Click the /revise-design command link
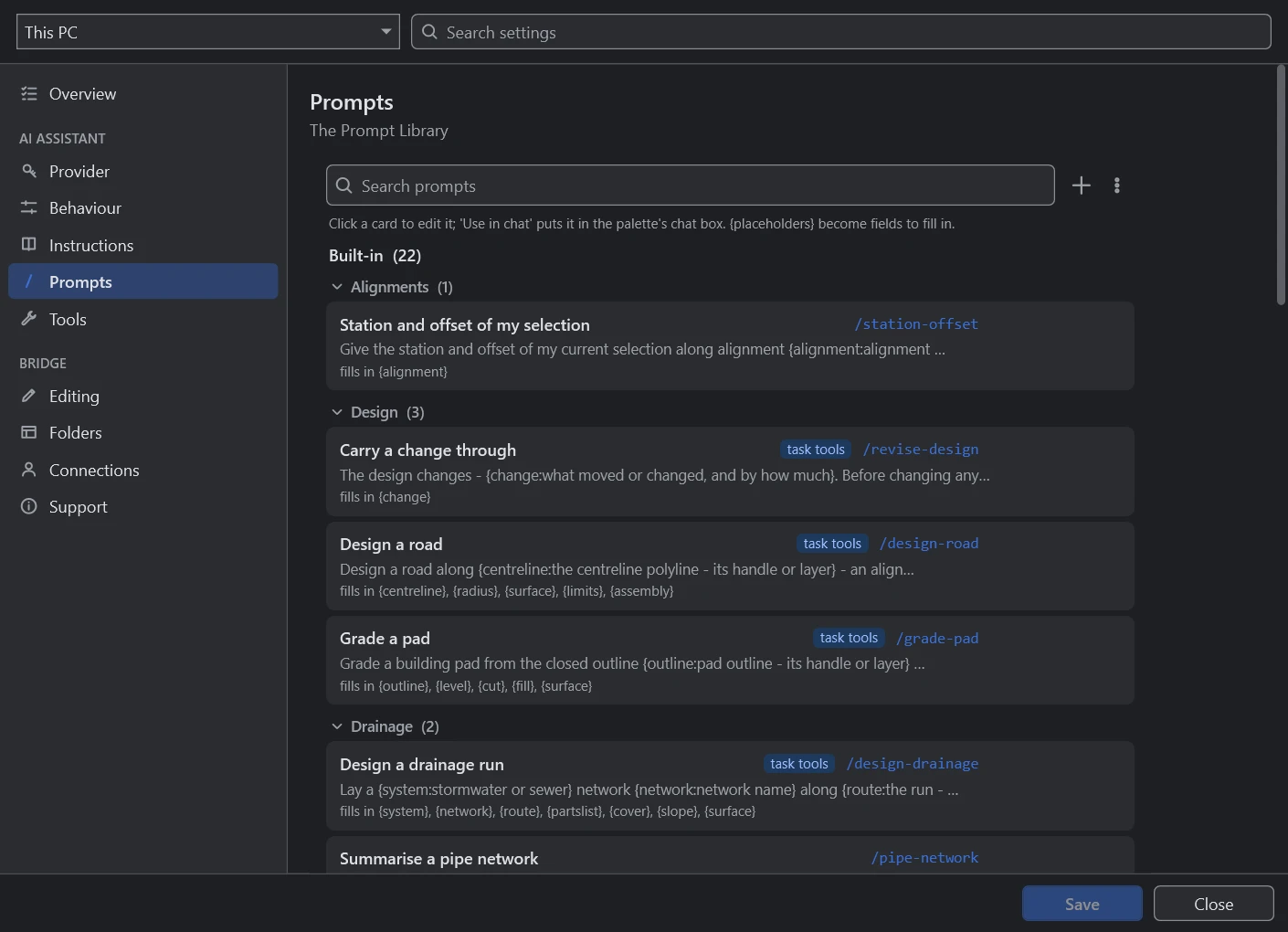1288x932 pixels. point(921,450)
